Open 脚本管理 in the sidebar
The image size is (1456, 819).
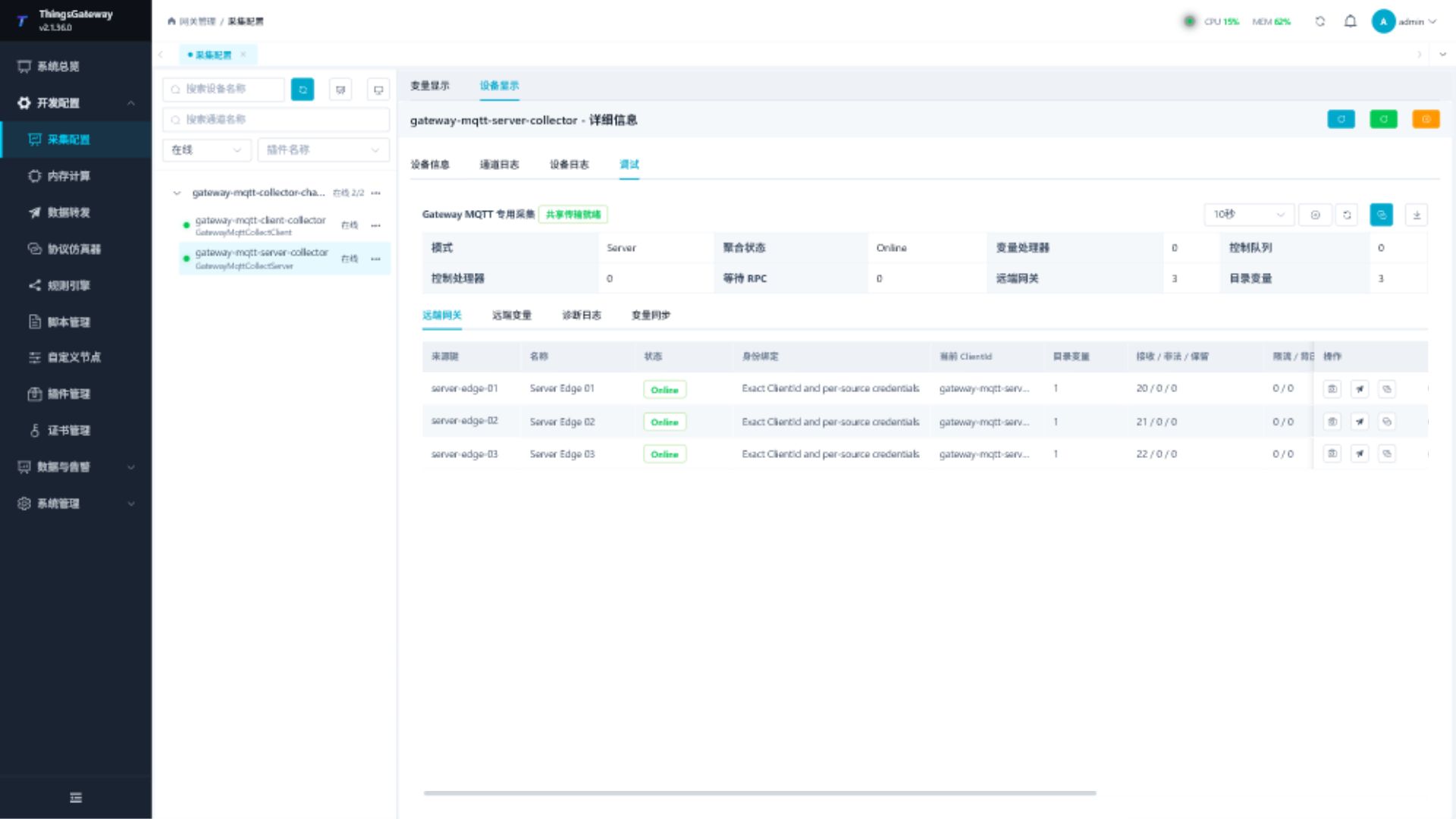point(76,322)
